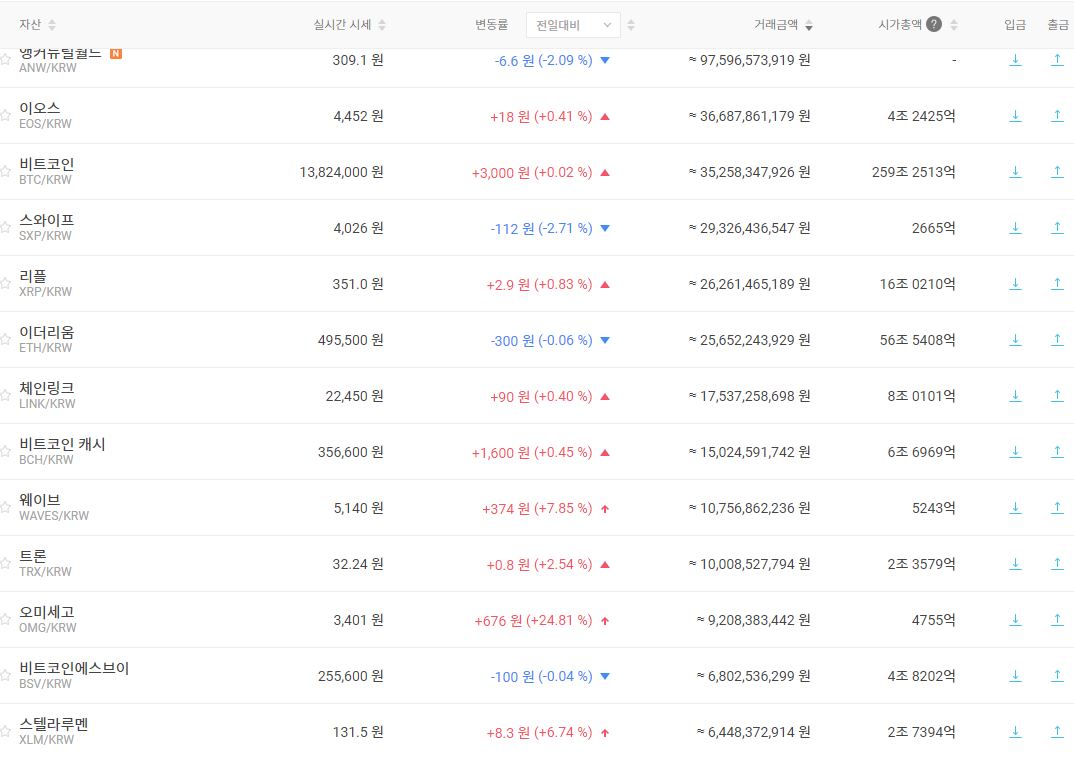Sort by 거래금액 column arrows
Image resolution: width=1074 pixels, height=757 pixels.
tap(809, 25)
